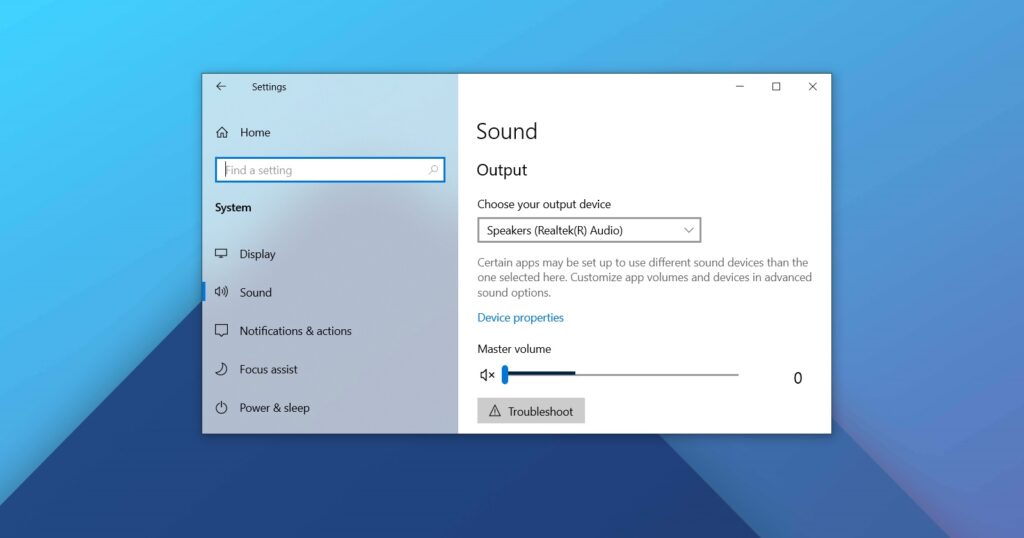This screenshot has width=1024, height=538.
Task: Go to Focus assist settings label
Action: (x=268, y=369)
